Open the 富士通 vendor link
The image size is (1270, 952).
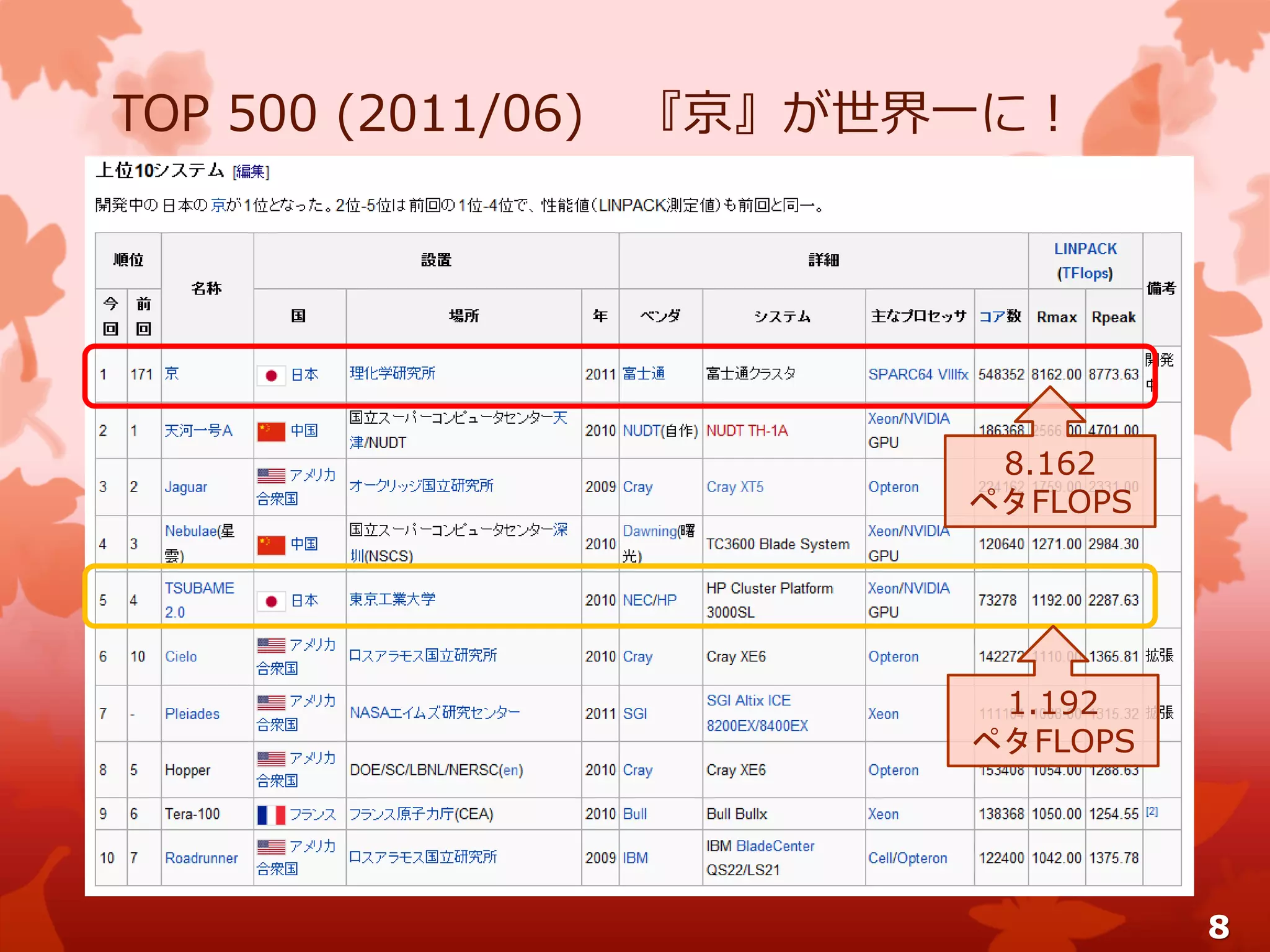coord(644,373)
